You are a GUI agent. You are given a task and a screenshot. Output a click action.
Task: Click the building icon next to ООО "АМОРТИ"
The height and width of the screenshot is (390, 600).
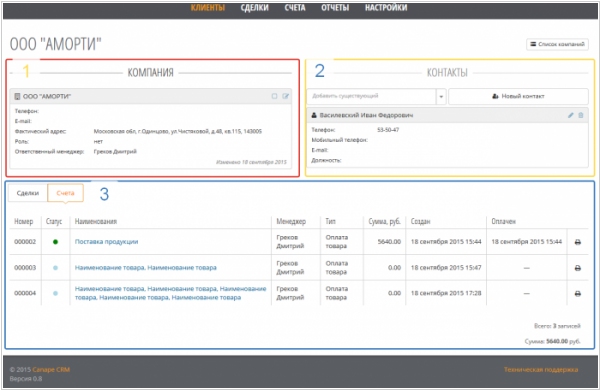pyautogui.click(x=17, y=96)
